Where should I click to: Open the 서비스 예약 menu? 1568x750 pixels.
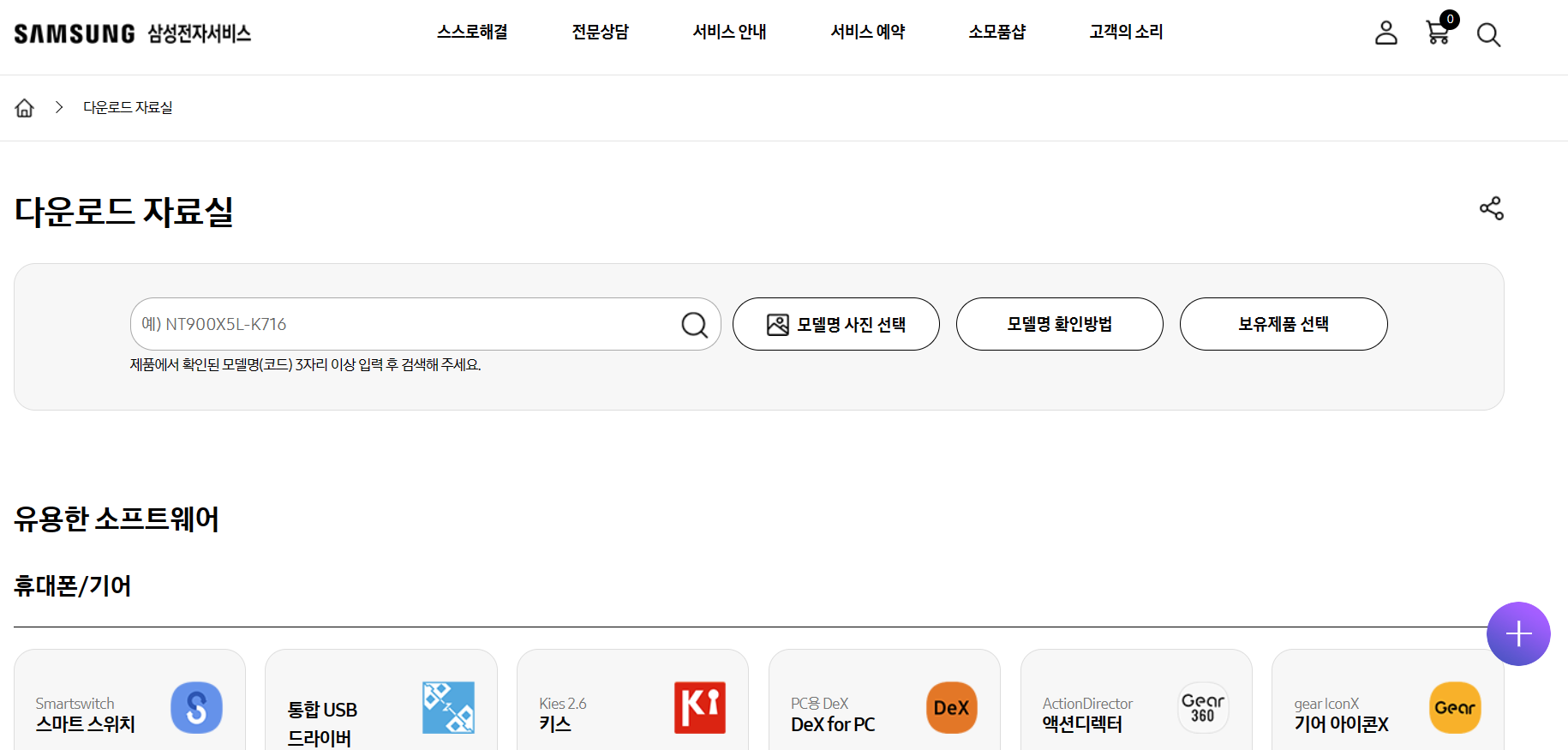click(x=867, y=32)
